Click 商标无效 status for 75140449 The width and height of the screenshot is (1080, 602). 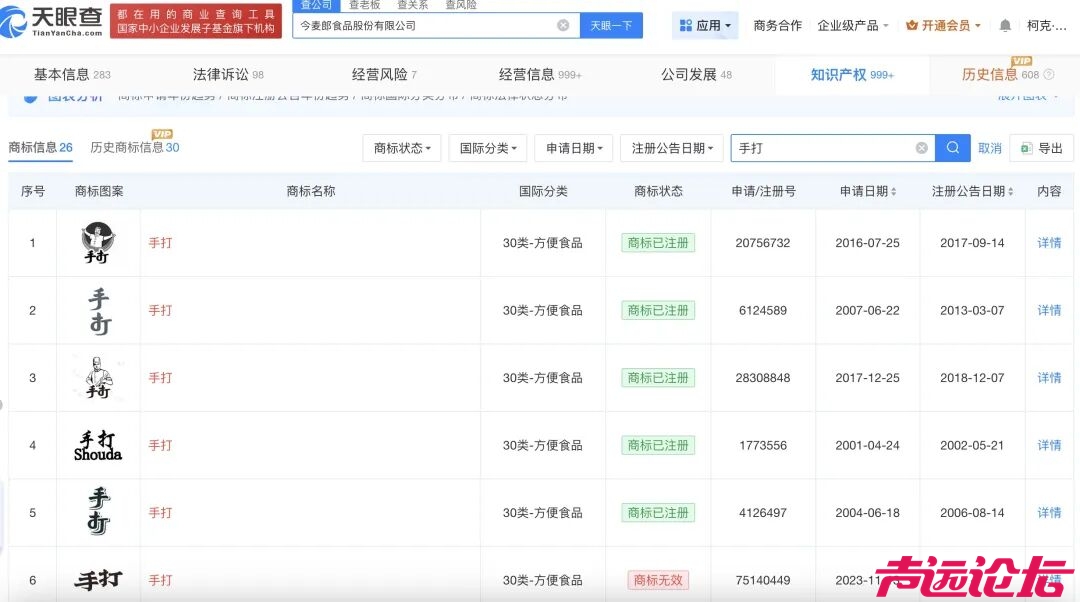click(x=658, y=580)
